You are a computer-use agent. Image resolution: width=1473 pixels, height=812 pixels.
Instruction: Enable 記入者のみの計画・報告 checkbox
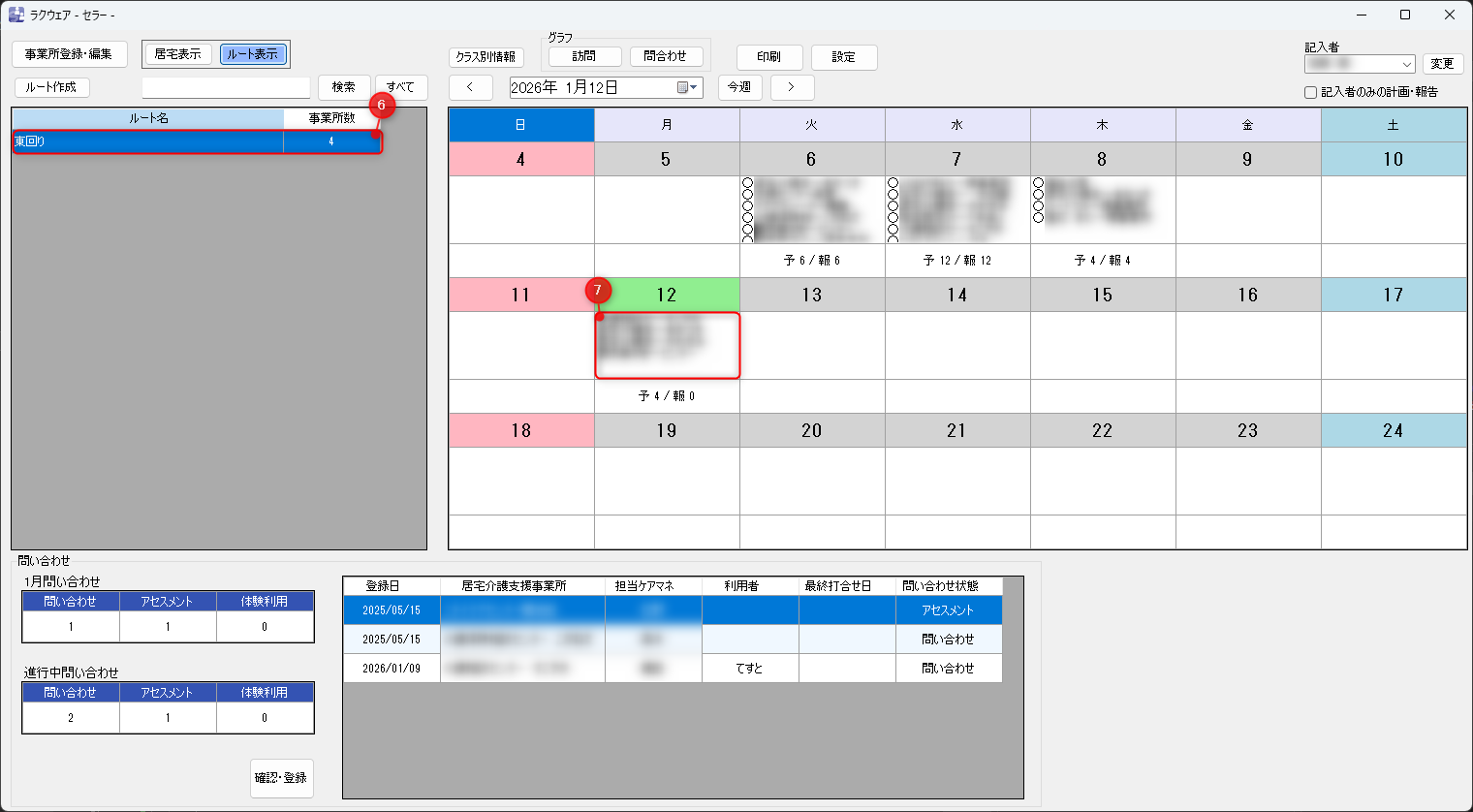coord(1311,93)
